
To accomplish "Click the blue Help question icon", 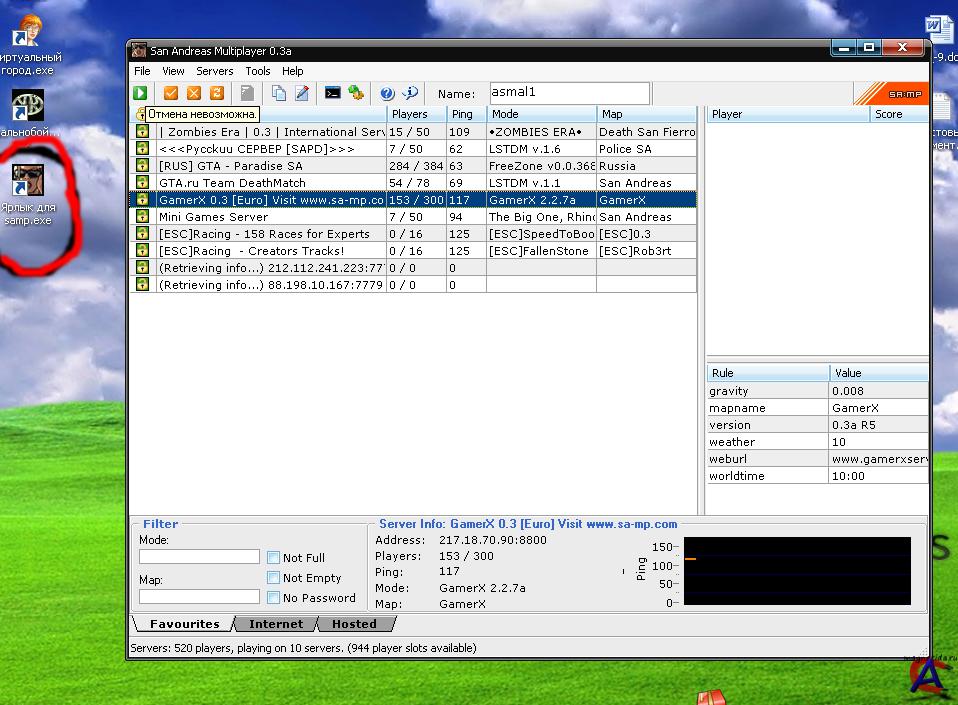I will [387, 93].
